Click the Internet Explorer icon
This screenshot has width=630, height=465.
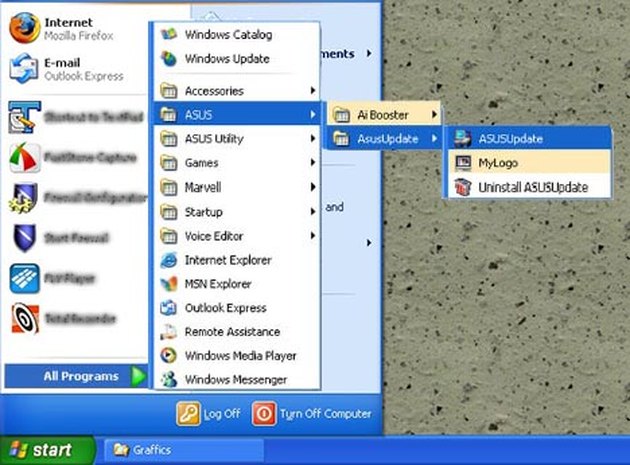[x=169, y=260]
